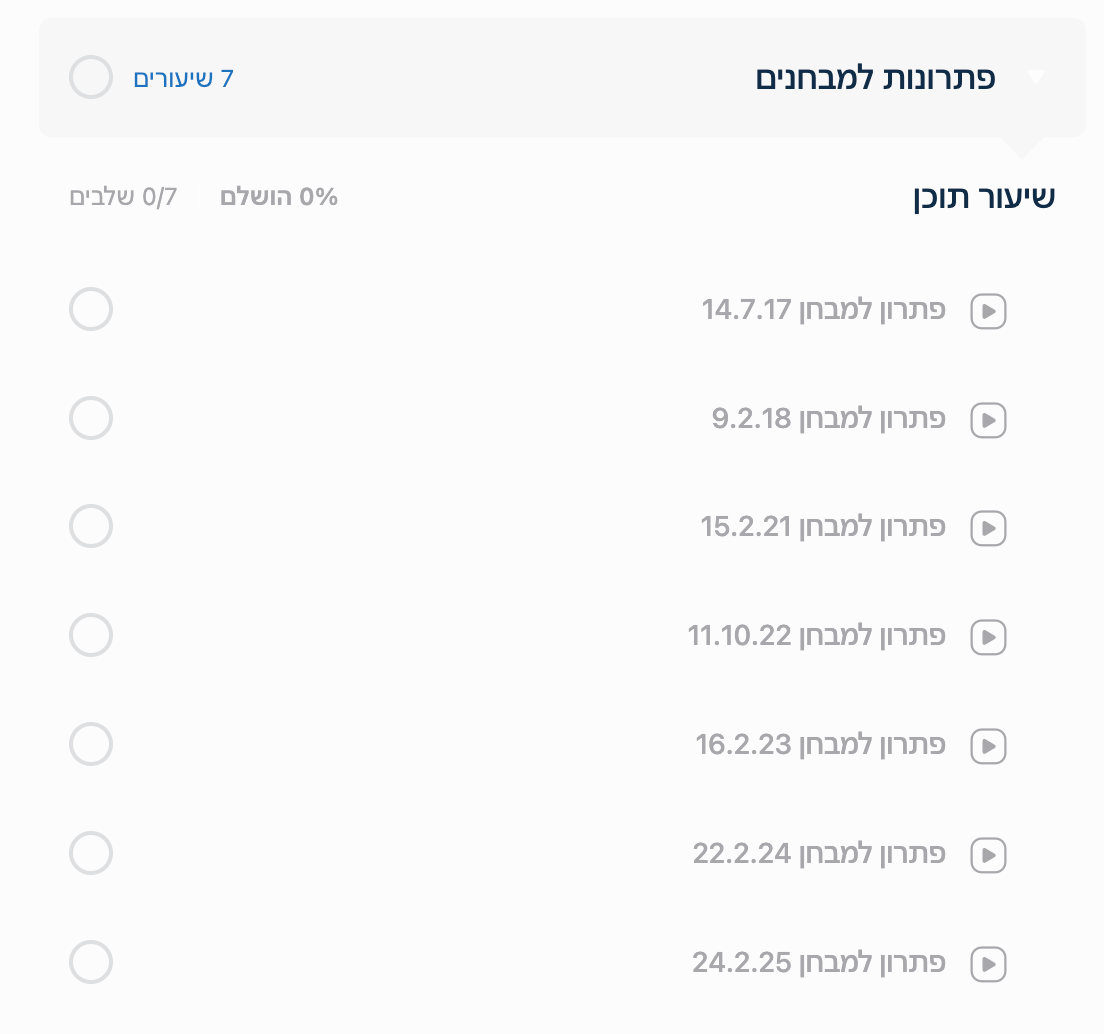
Task: Click the video icon for exam solution 15.2.21
Action: pyautogui.click(x=988, y=528)
